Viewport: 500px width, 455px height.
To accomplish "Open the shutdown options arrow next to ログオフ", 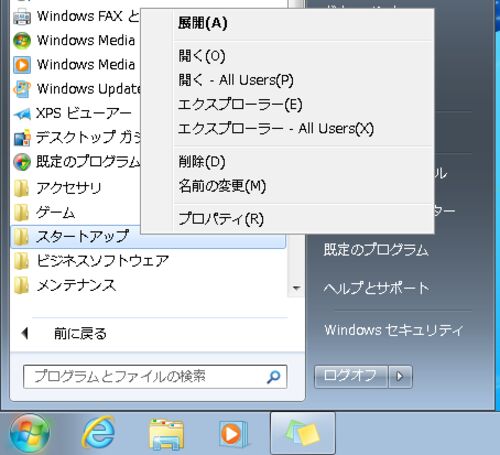I will tap(400, 377).
